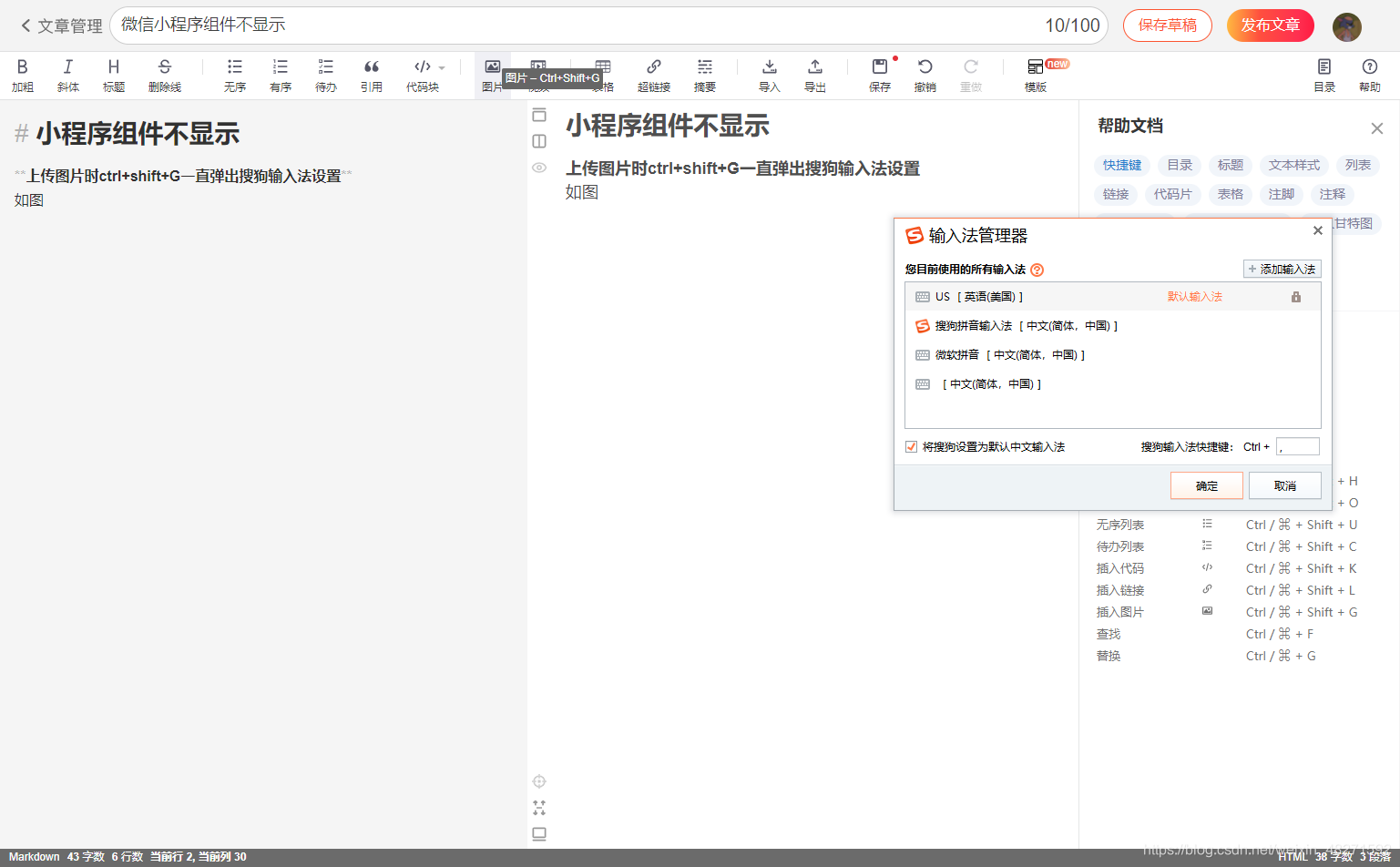Insert image with 图片 tool

point(492,75)
